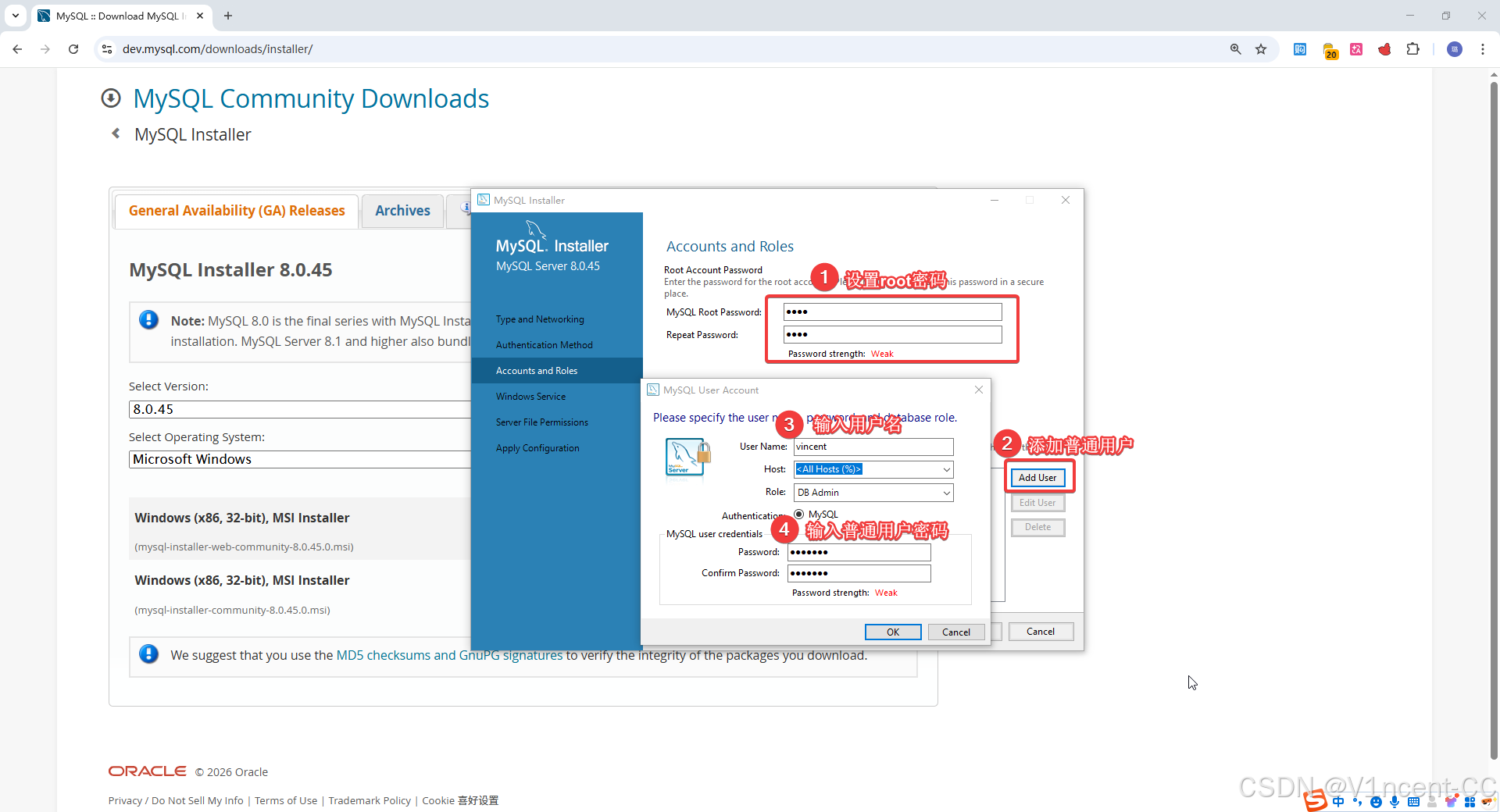Click the blue info icon beside the Note text

(148, 320)
